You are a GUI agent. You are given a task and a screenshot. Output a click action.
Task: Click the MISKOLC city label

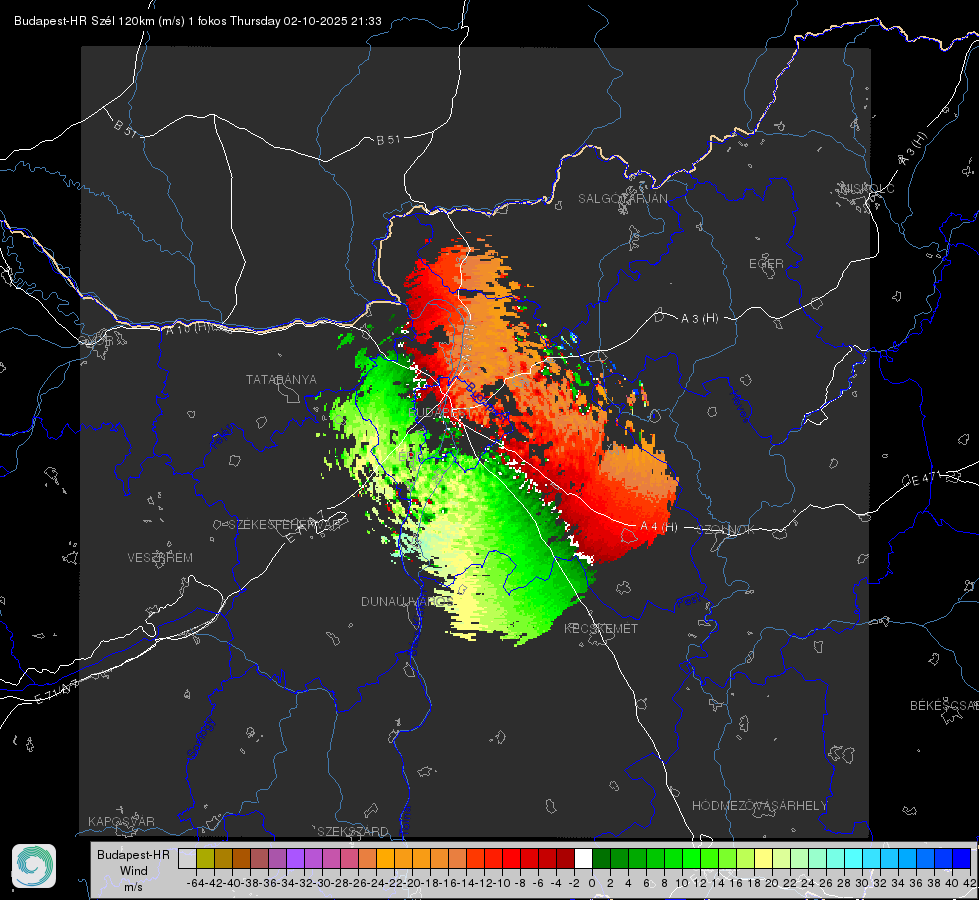(867, 188)
